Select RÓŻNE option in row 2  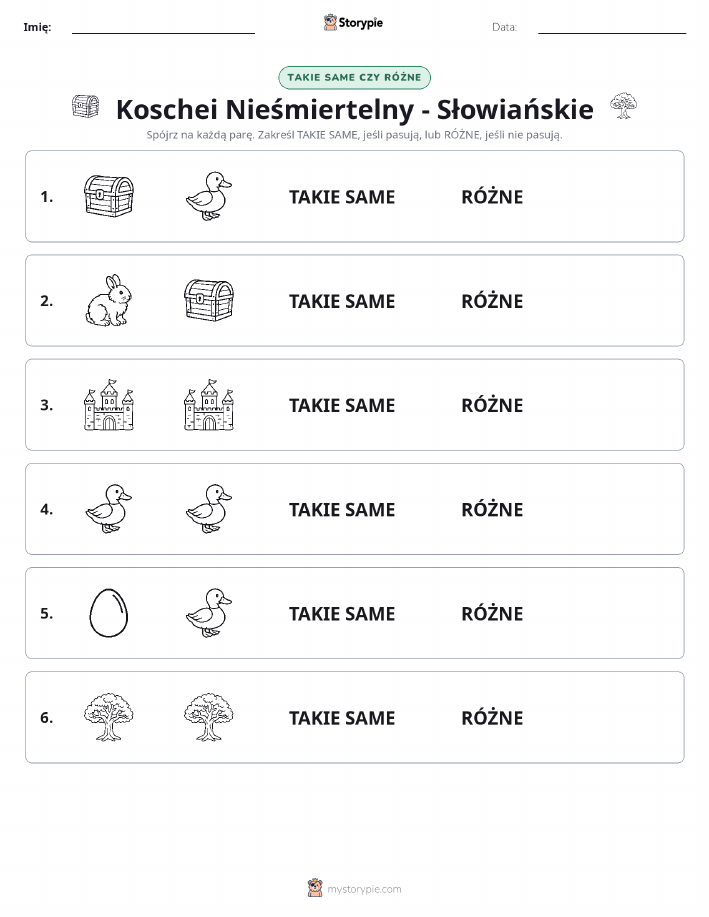(x=492, y=301)
